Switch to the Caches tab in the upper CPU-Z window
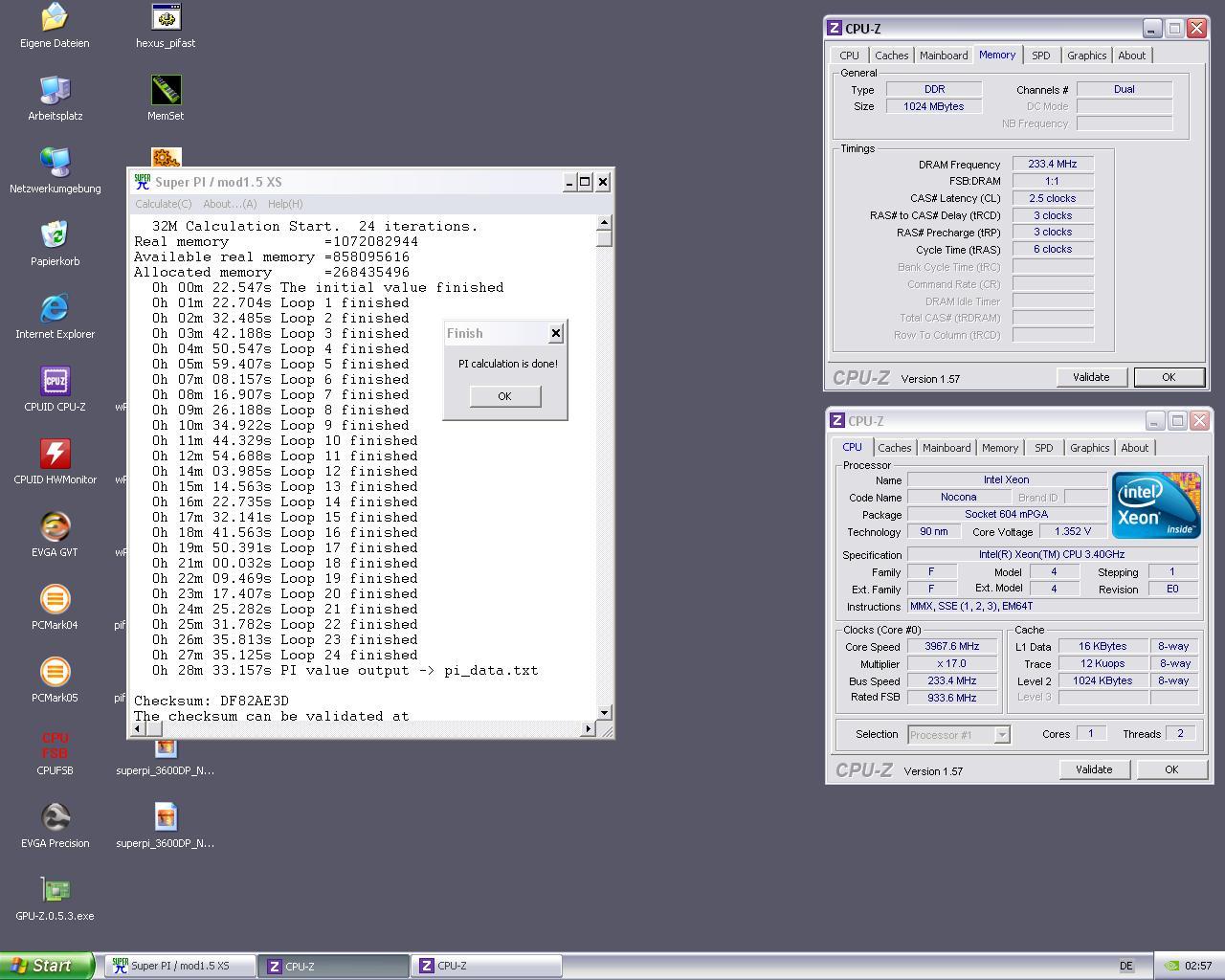Viewport: 1225px width, 980px height. coord(892,56)
